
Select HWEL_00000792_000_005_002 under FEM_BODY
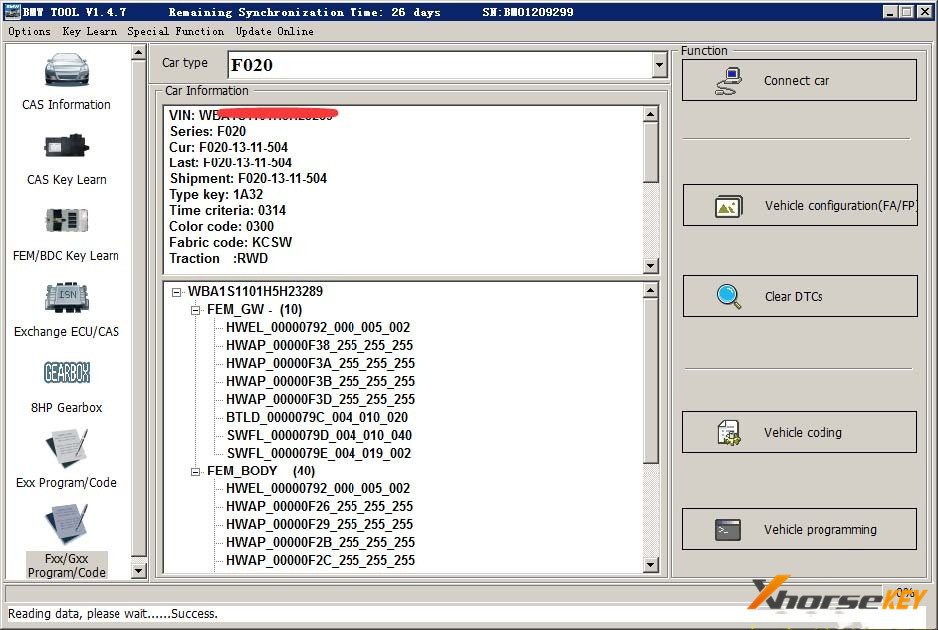click(318, 488)
